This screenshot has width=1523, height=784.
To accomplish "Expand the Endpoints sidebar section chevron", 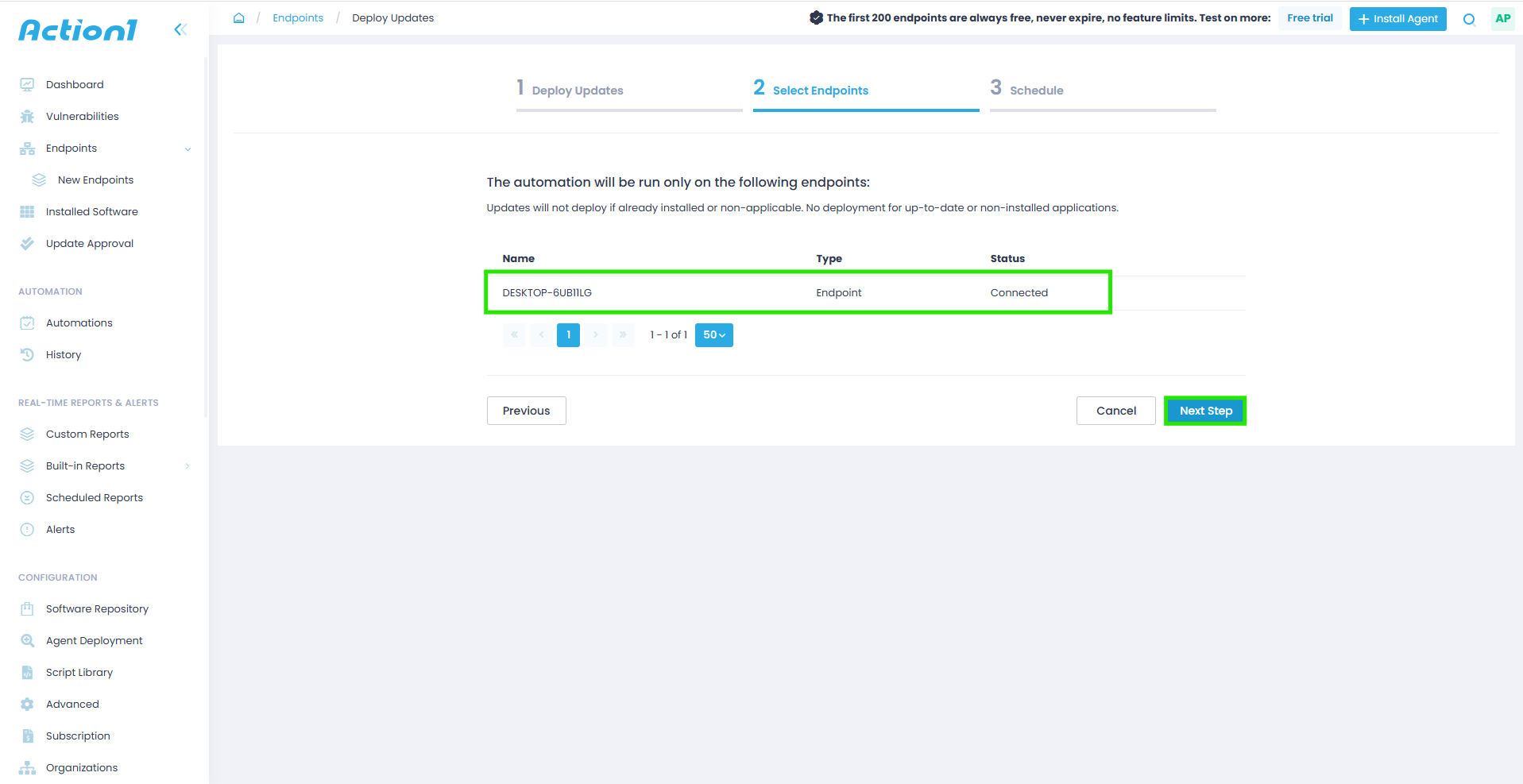I will tap(188, 149).
